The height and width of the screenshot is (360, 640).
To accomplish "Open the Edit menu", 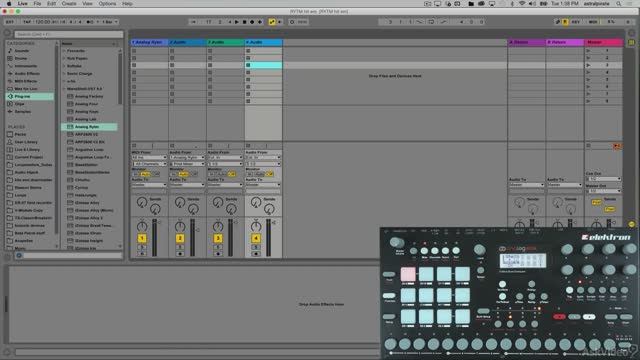I will click(51, 4).
